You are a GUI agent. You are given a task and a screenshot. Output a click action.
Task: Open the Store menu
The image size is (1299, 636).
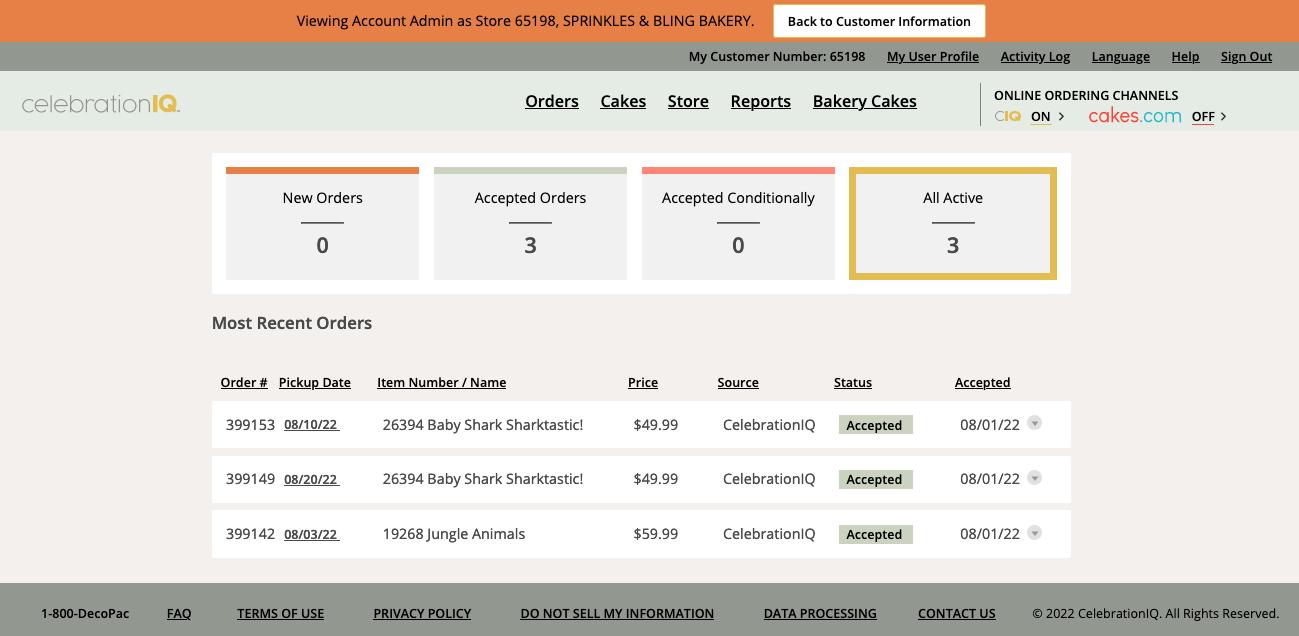[688, 101]
